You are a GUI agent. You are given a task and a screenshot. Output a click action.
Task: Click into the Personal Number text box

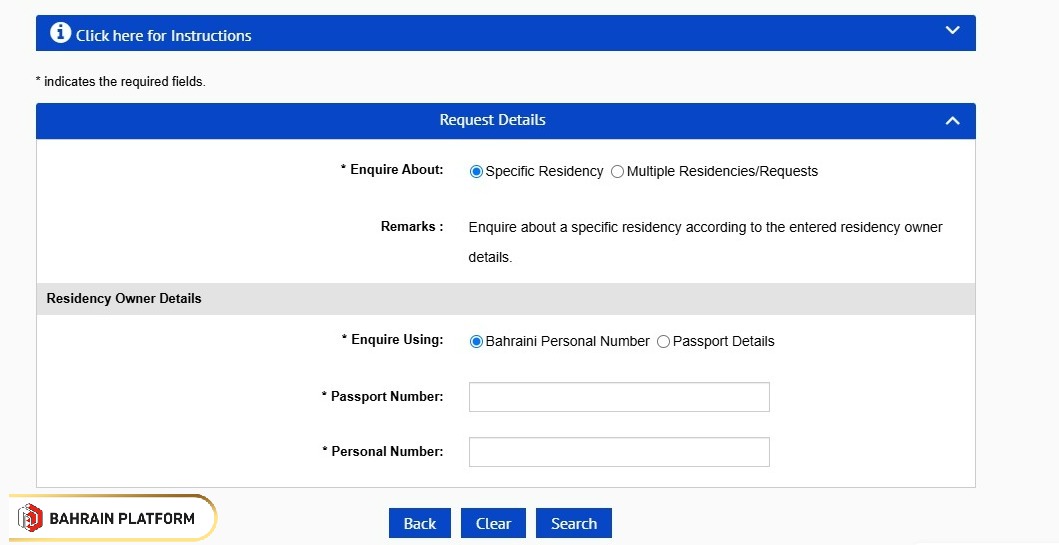click(x=619, y=452)
